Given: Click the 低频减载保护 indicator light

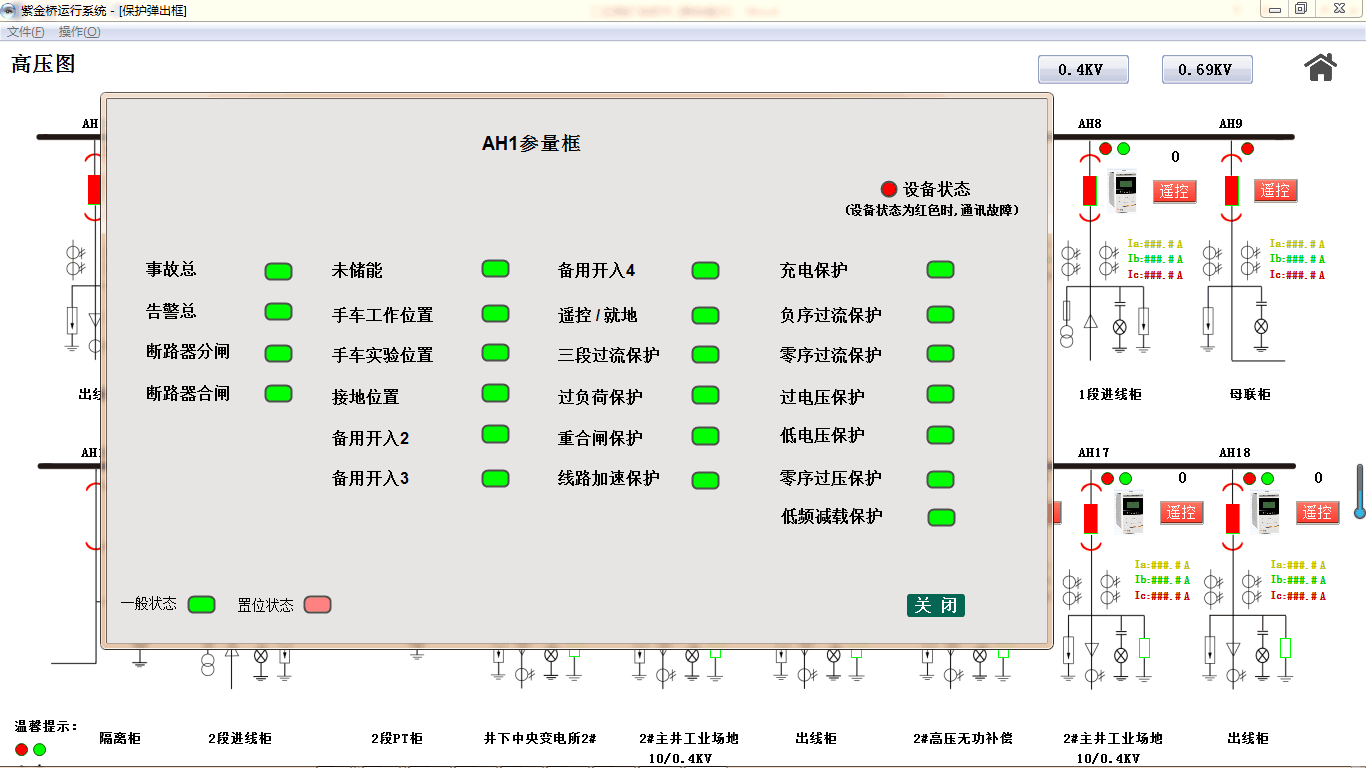Looking at the screenshot, I should [x=941, y=517].
